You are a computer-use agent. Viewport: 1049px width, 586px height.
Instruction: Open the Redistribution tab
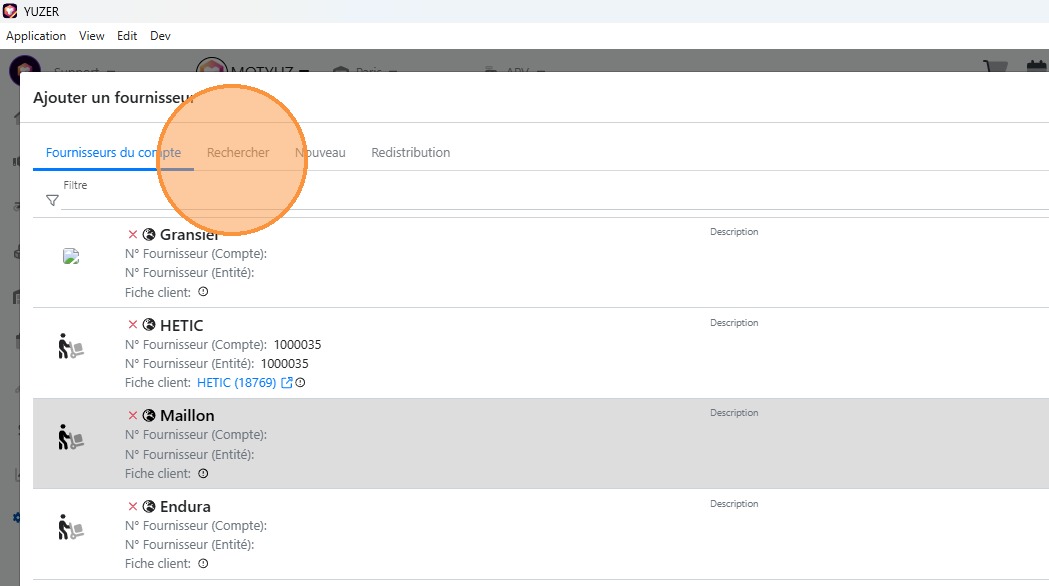[x=410, y=153]
